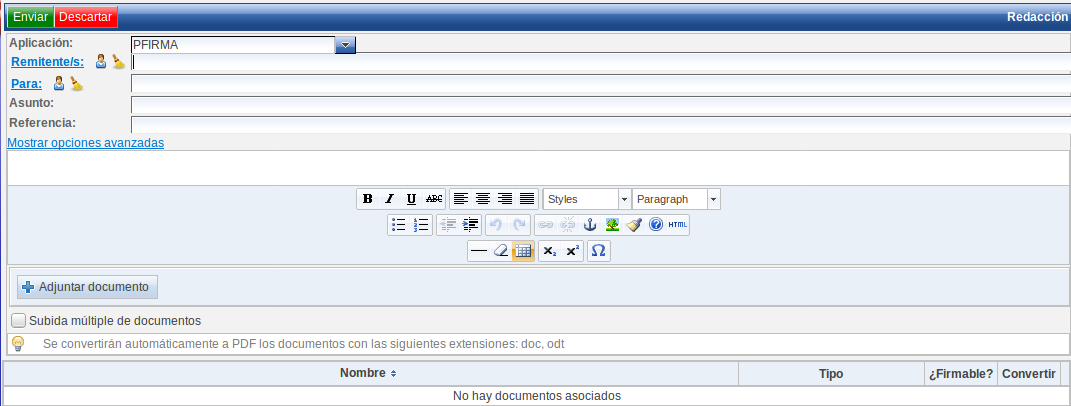Screen dimensions: 1071x406
Task: Align text right in the editor
Action: pyautogui.click(x=505, y=199)
